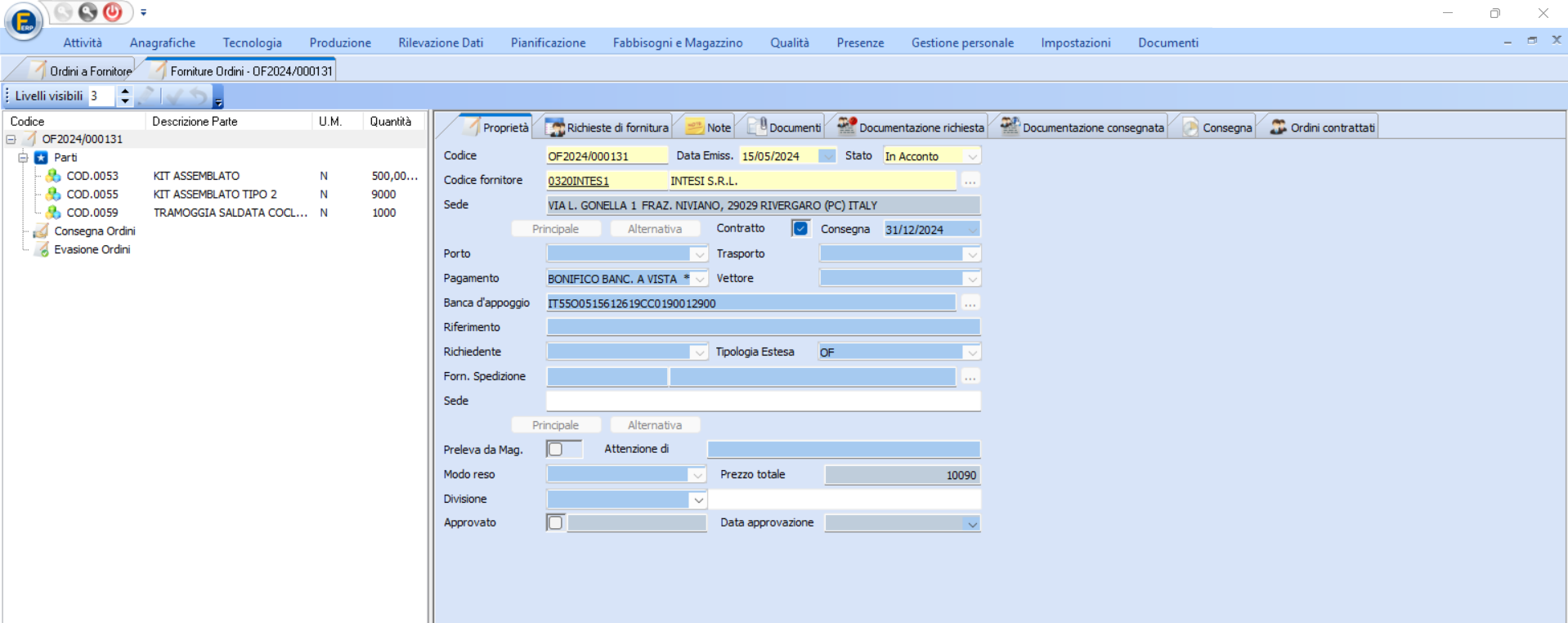The width and height of the screenshot is (1568, 623).
Task: Click the ERP application logo button
Action: point(24,21)
